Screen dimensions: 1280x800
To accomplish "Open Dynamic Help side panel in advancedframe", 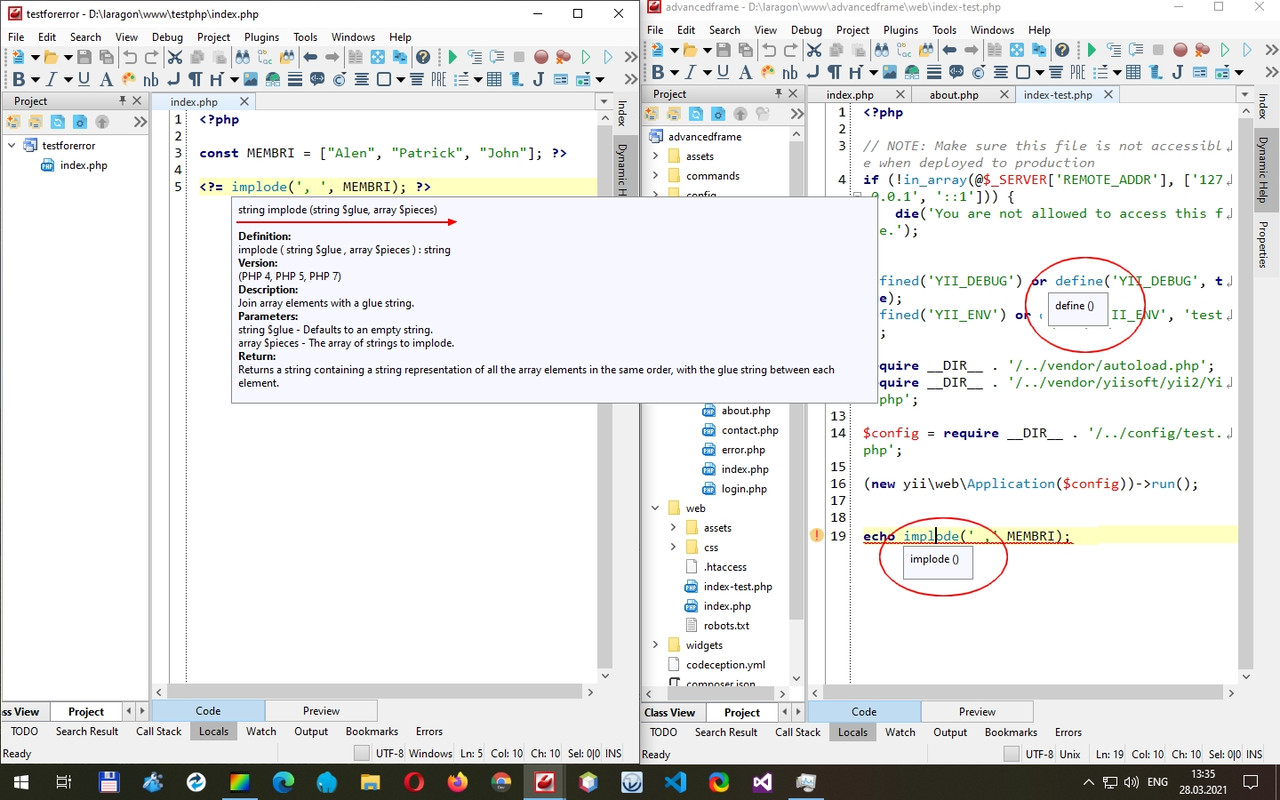I will [1263, 170].
